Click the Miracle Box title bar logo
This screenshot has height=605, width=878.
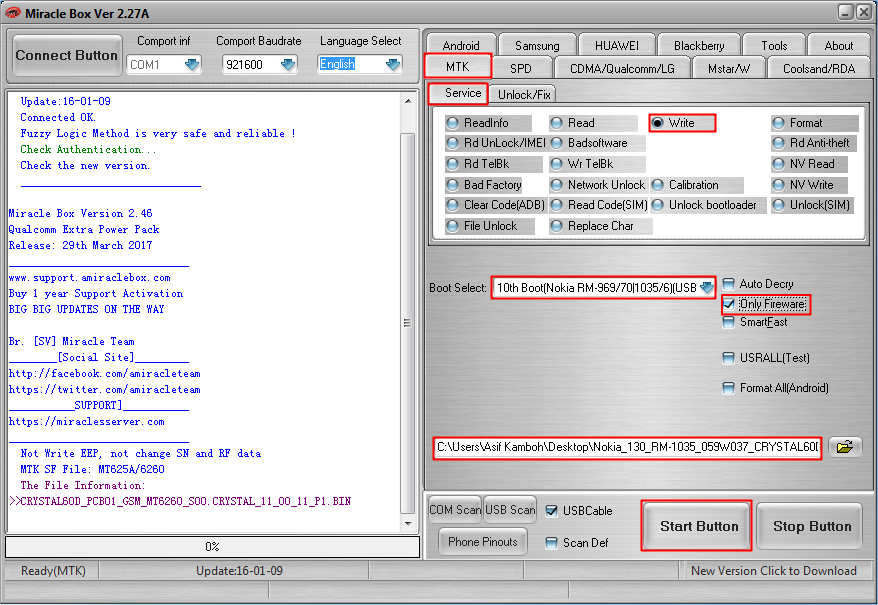pyautogui.click(x=12, y=12)
